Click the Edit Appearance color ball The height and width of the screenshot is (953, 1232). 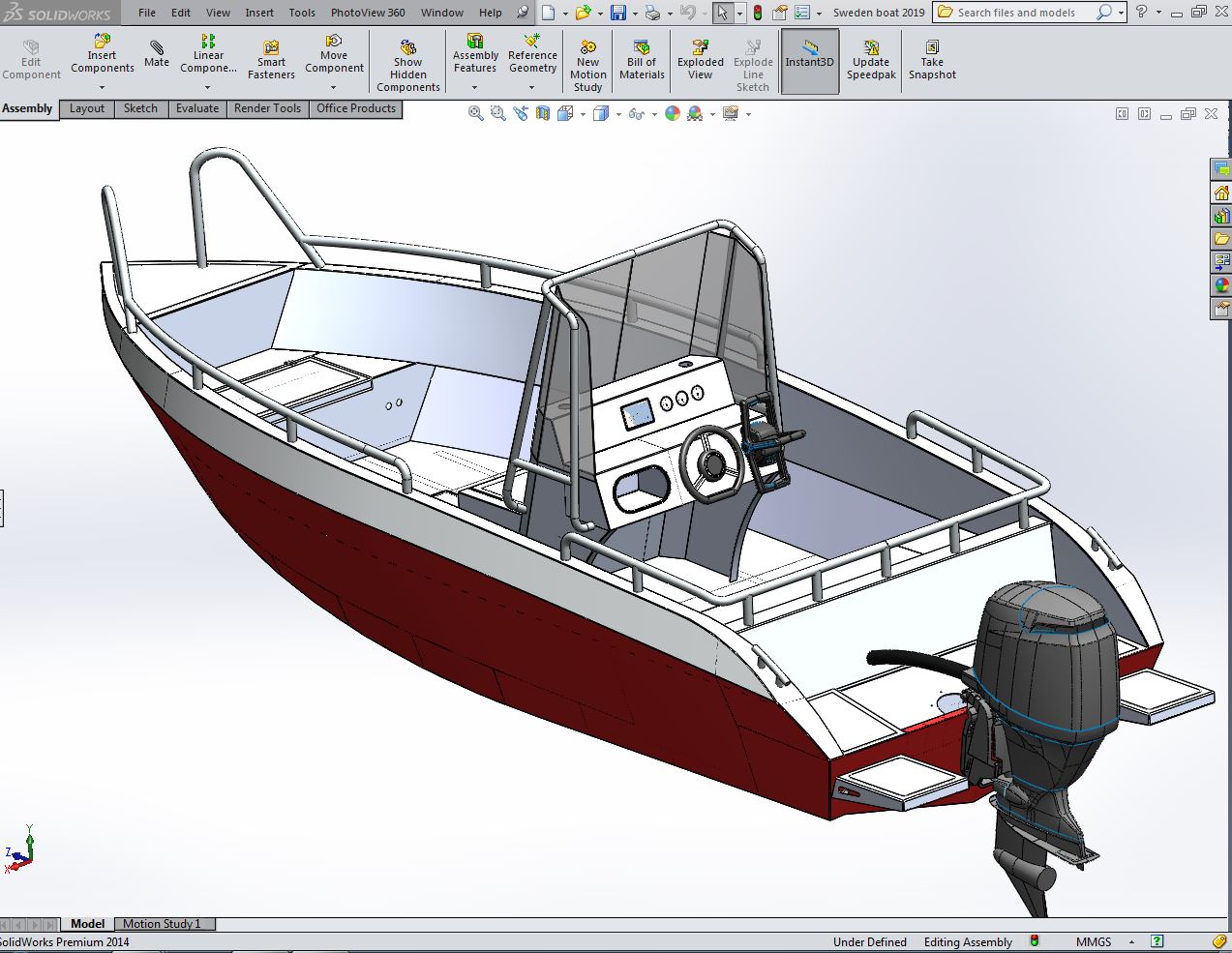[x=673, y=114]
